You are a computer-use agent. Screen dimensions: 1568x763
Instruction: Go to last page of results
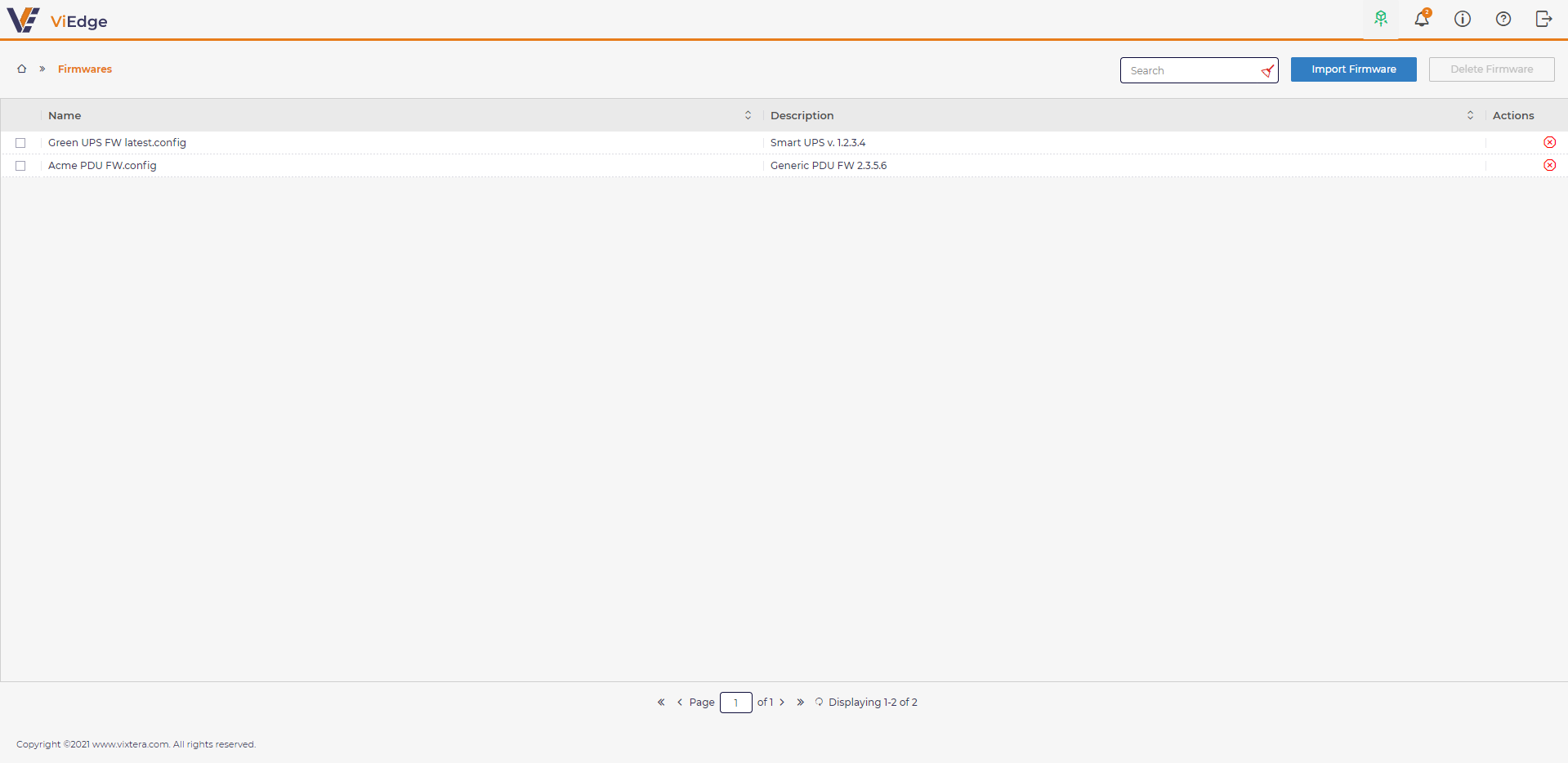[800, 702]
